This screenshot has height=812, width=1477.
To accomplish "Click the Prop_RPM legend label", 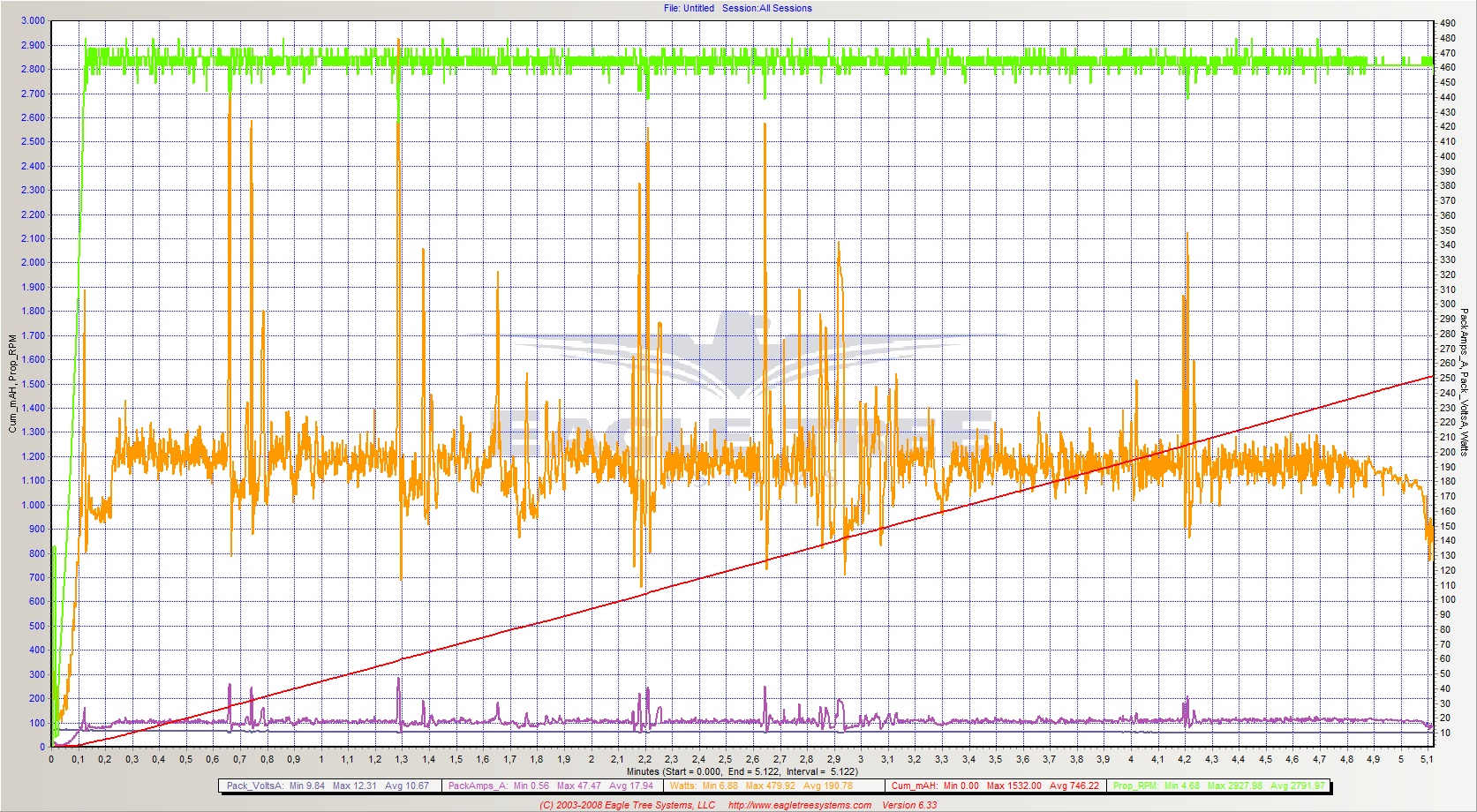I will 1135,786.
